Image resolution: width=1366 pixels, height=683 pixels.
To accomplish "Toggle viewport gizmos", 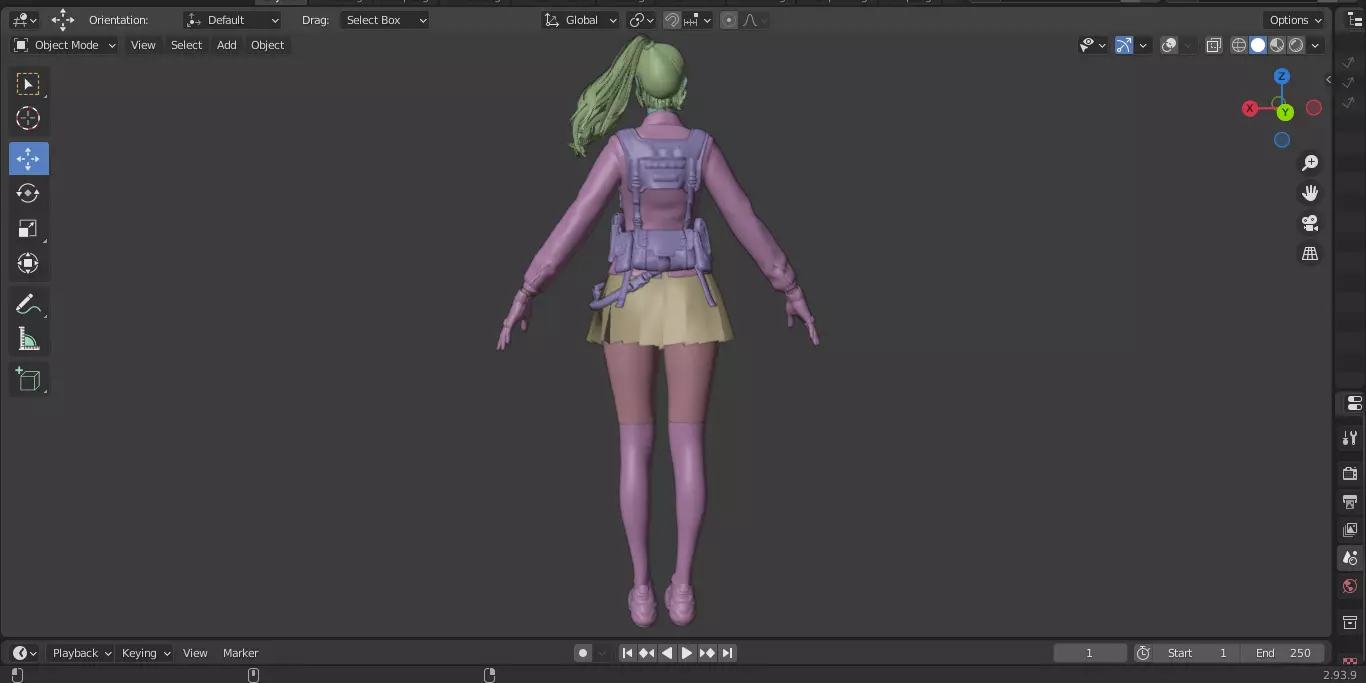I will [1124, 45].
